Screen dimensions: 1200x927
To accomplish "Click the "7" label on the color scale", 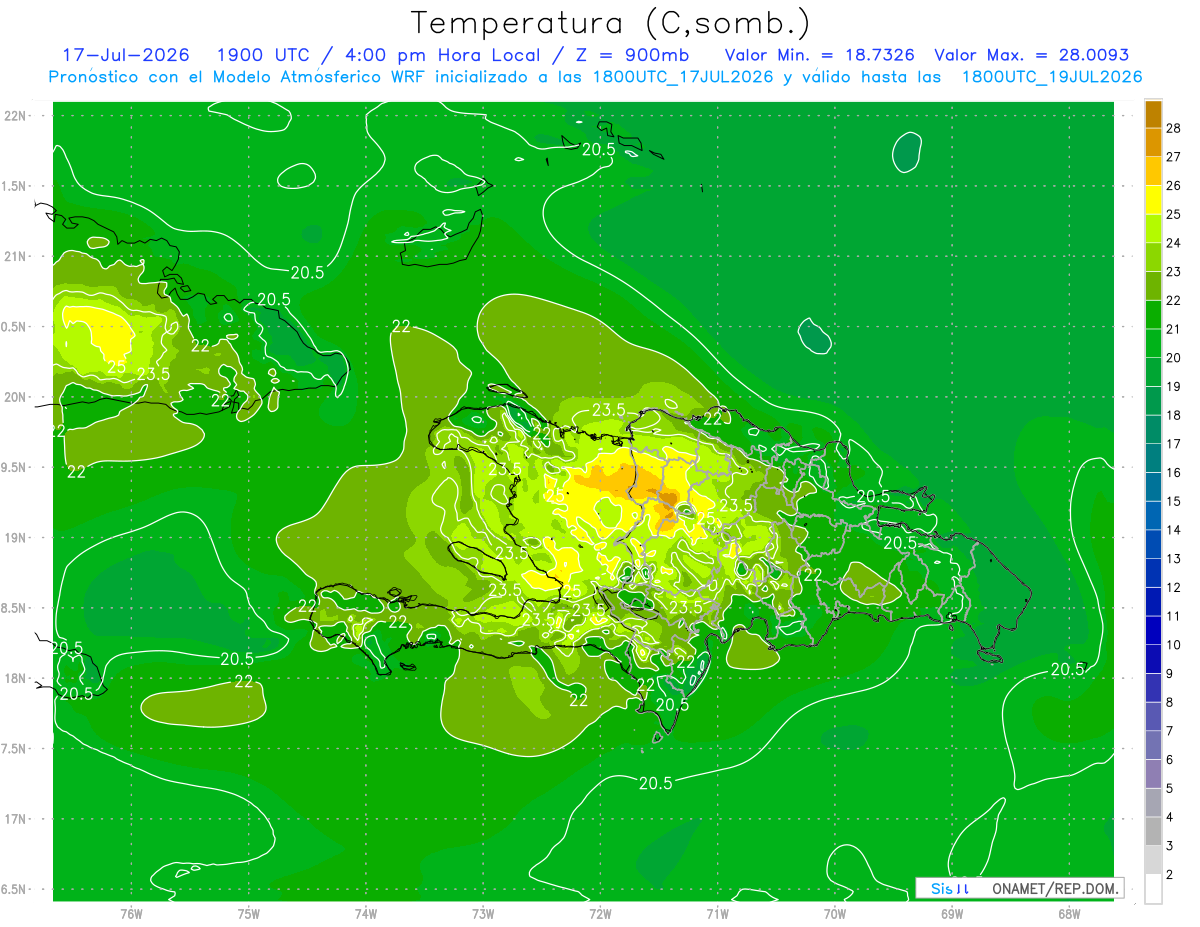I will point(1171,732).
